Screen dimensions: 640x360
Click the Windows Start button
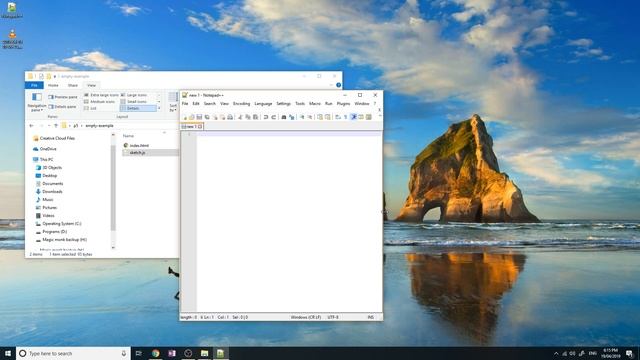pyautogui.click(x=8, y=353)
